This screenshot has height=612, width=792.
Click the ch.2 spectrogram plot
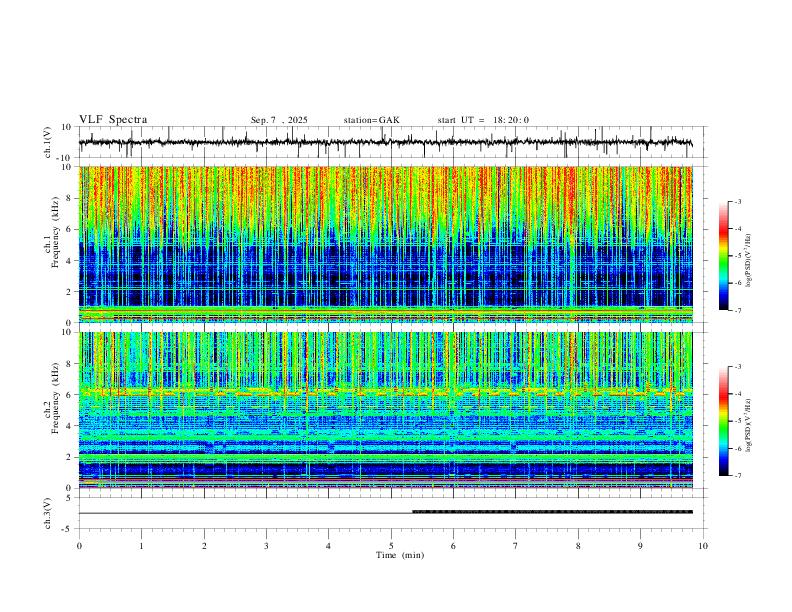[385, 410]
